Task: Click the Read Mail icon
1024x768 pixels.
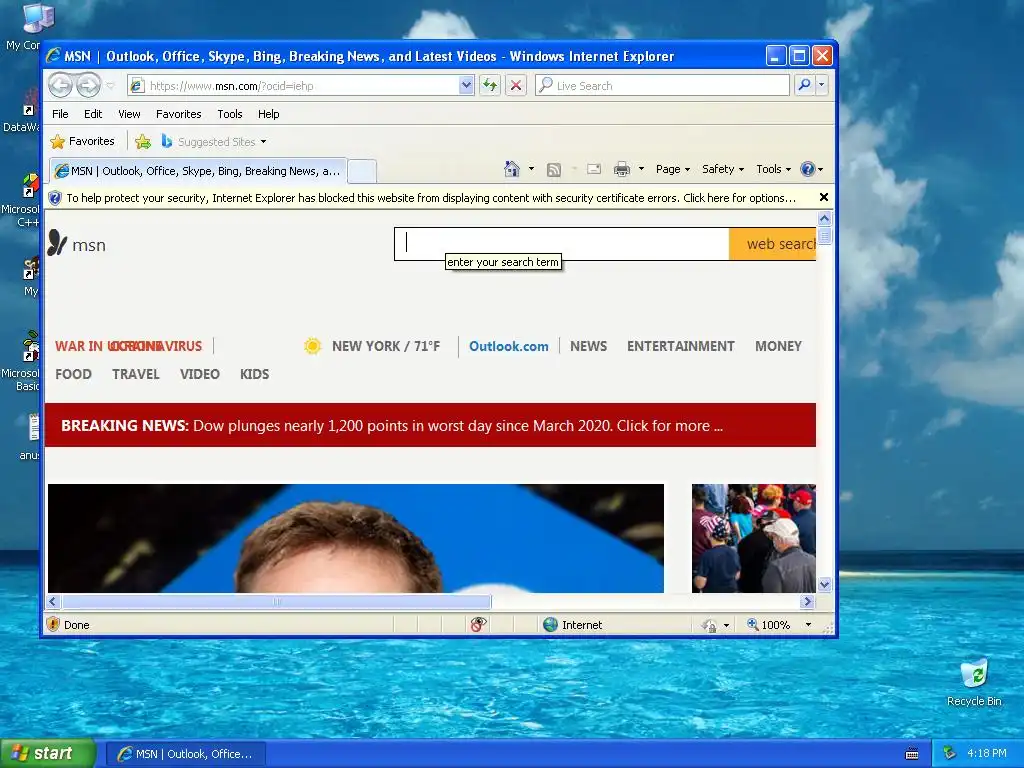Action: click(x=594, y=169)
